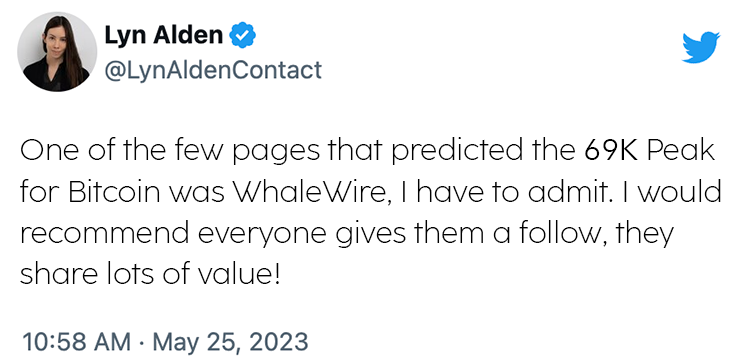Click the dot separator between time and date
Viewport: 754px width, 363px height.
pos(142,342)
